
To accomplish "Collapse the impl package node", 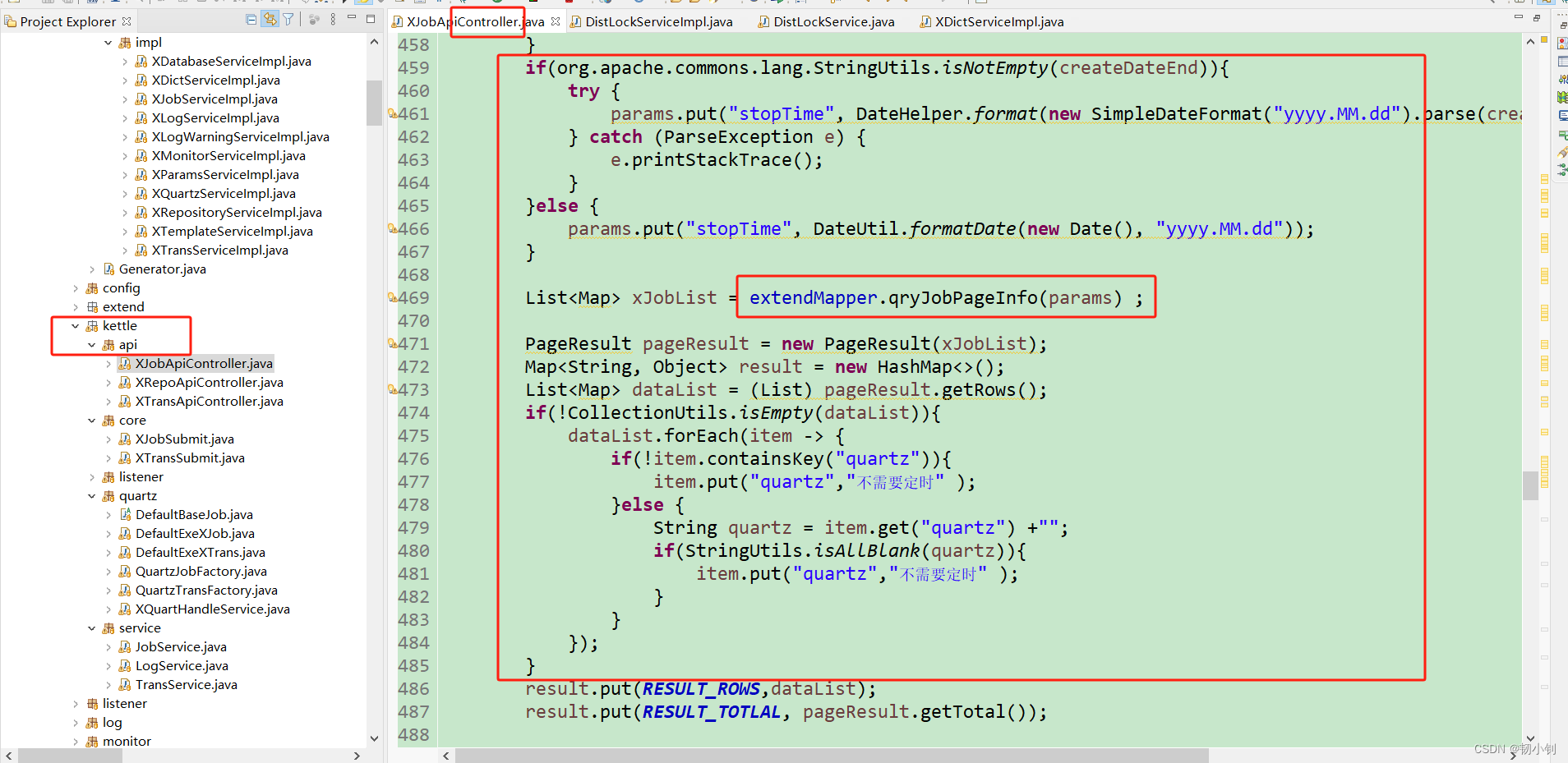I will click(x=108, y=43).
